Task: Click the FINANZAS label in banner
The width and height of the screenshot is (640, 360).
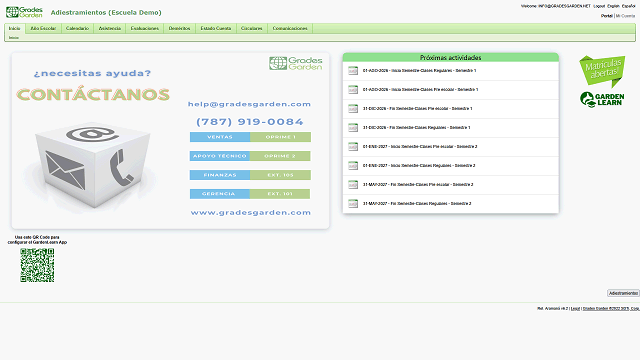Action: (x=220, y=175)
